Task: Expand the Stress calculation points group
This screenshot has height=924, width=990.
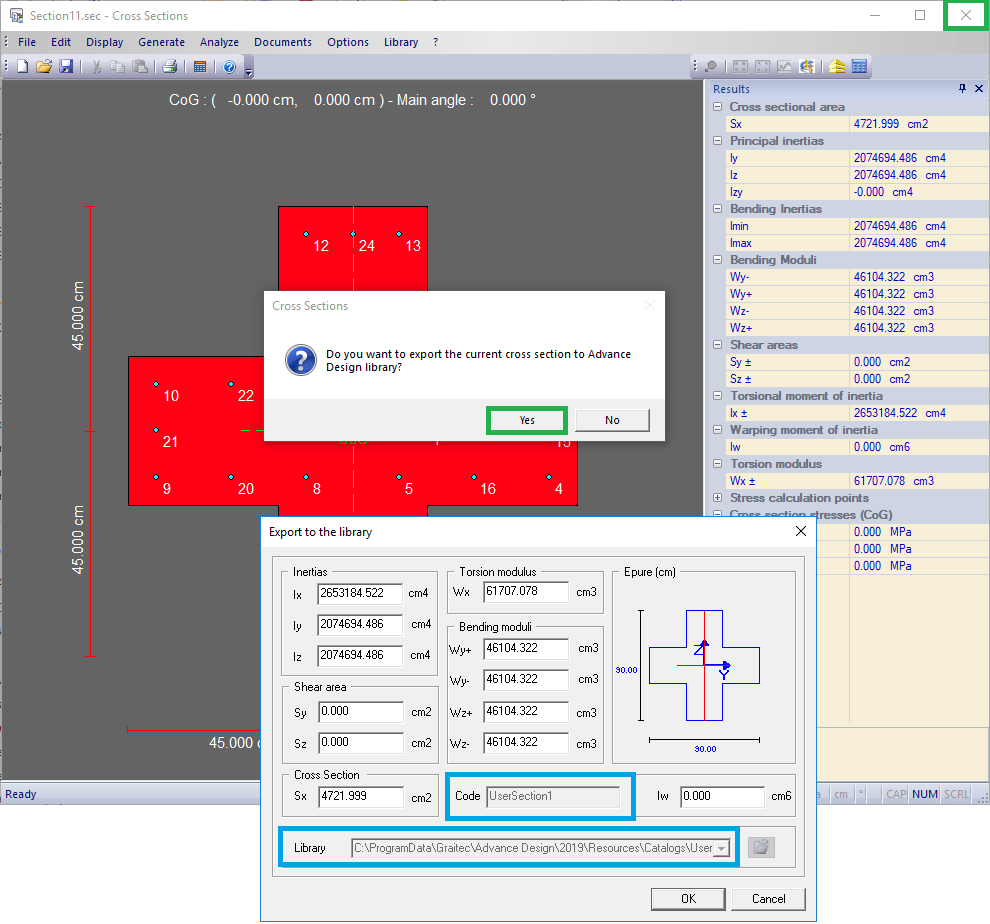Action: click(x=717, y=498)
